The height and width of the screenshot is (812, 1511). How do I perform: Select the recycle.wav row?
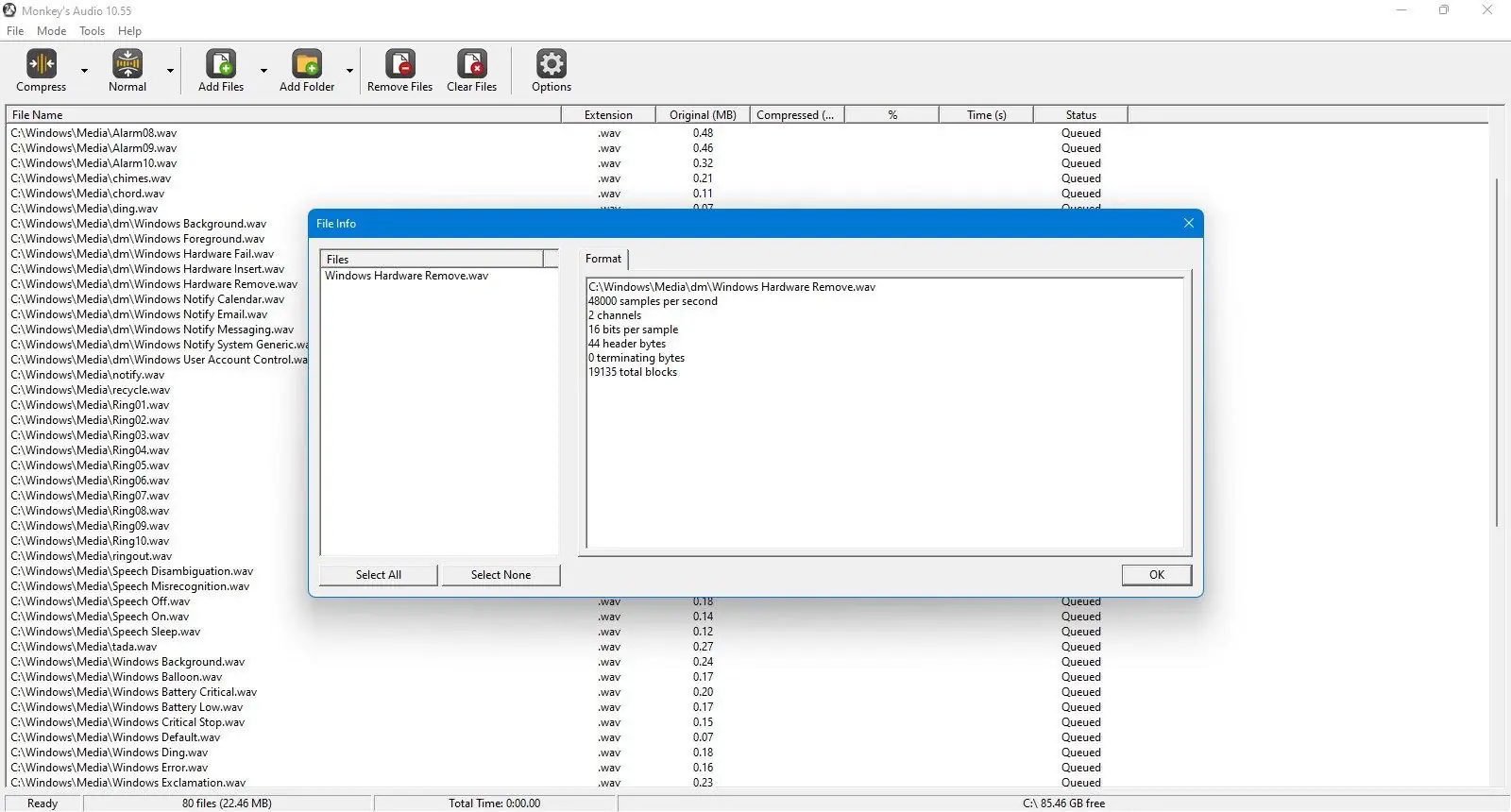click(x=91, y=390)
